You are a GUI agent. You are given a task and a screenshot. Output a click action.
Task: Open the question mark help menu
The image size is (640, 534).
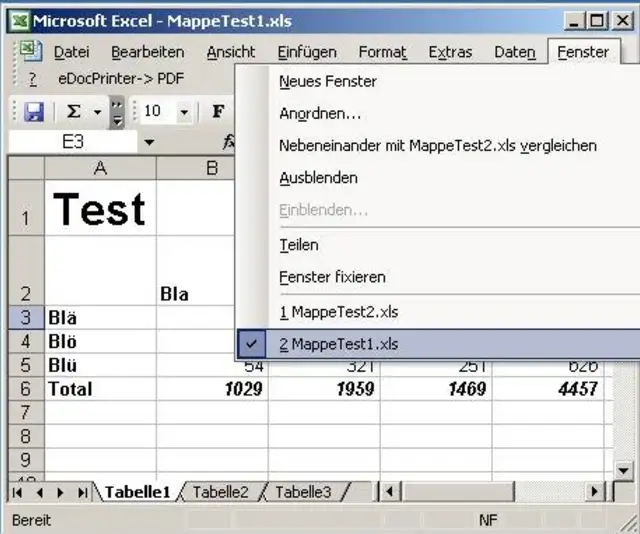point(33,79)
